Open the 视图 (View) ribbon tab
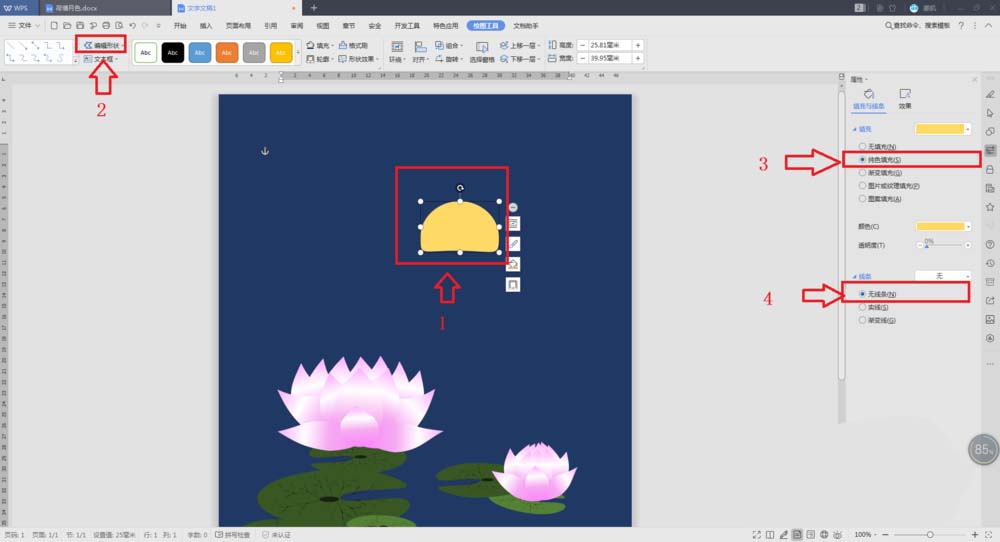The height and width of the screenshot is (542, 1000). tap(323, 26)
